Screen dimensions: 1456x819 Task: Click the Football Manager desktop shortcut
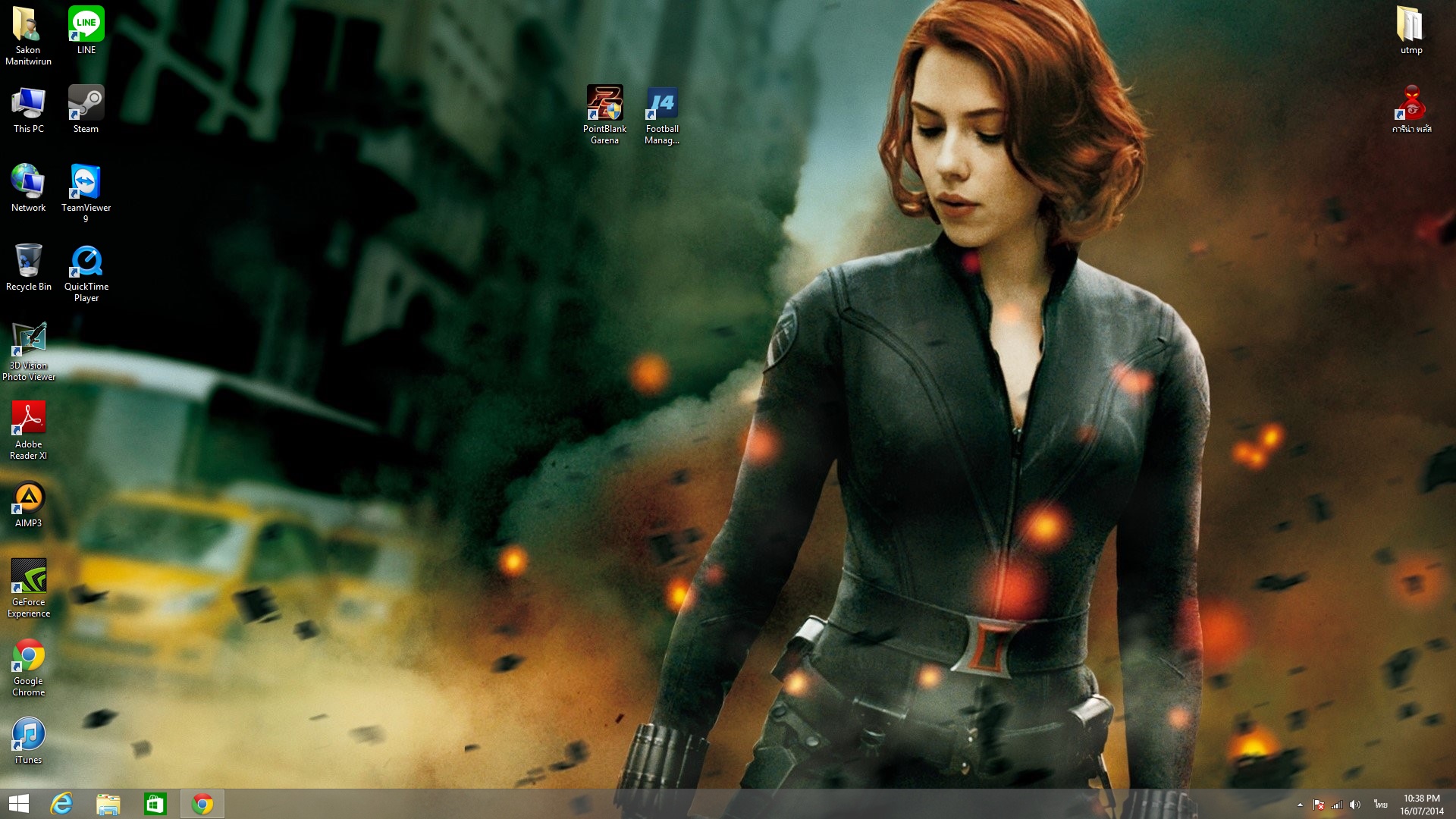pyautogui.click(x=662, y=104)
